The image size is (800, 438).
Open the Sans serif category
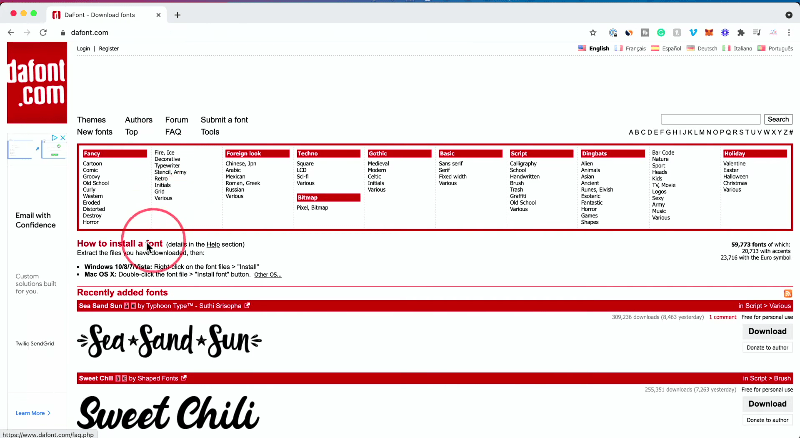[451, 164]
